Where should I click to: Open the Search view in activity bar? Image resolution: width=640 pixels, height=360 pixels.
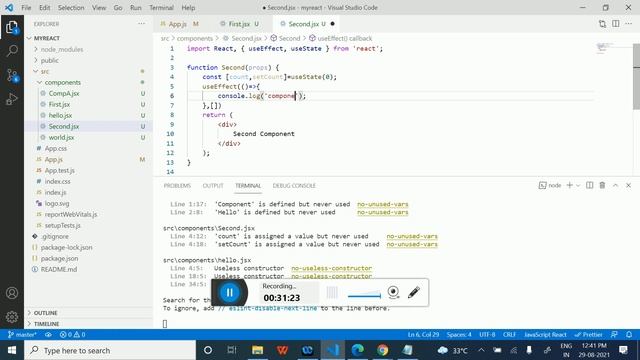click(x=12, y=51)
